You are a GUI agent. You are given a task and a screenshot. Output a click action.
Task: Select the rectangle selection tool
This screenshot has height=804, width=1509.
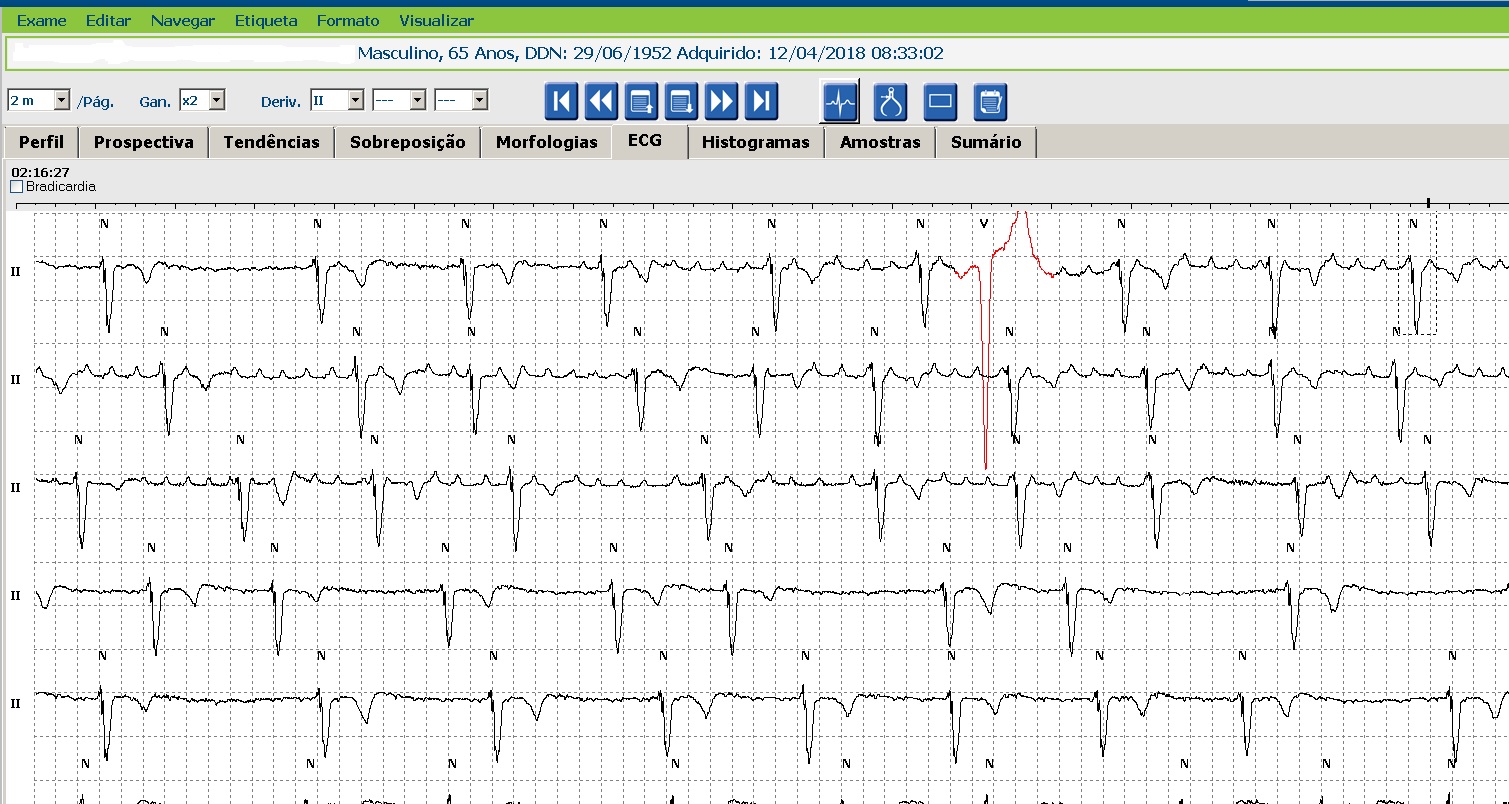click(x=940, y=100)
